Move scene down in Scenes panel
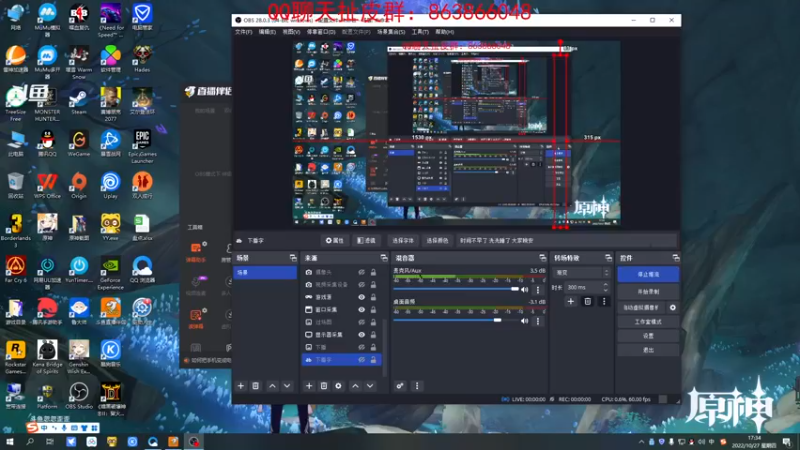 click(287, 386)
